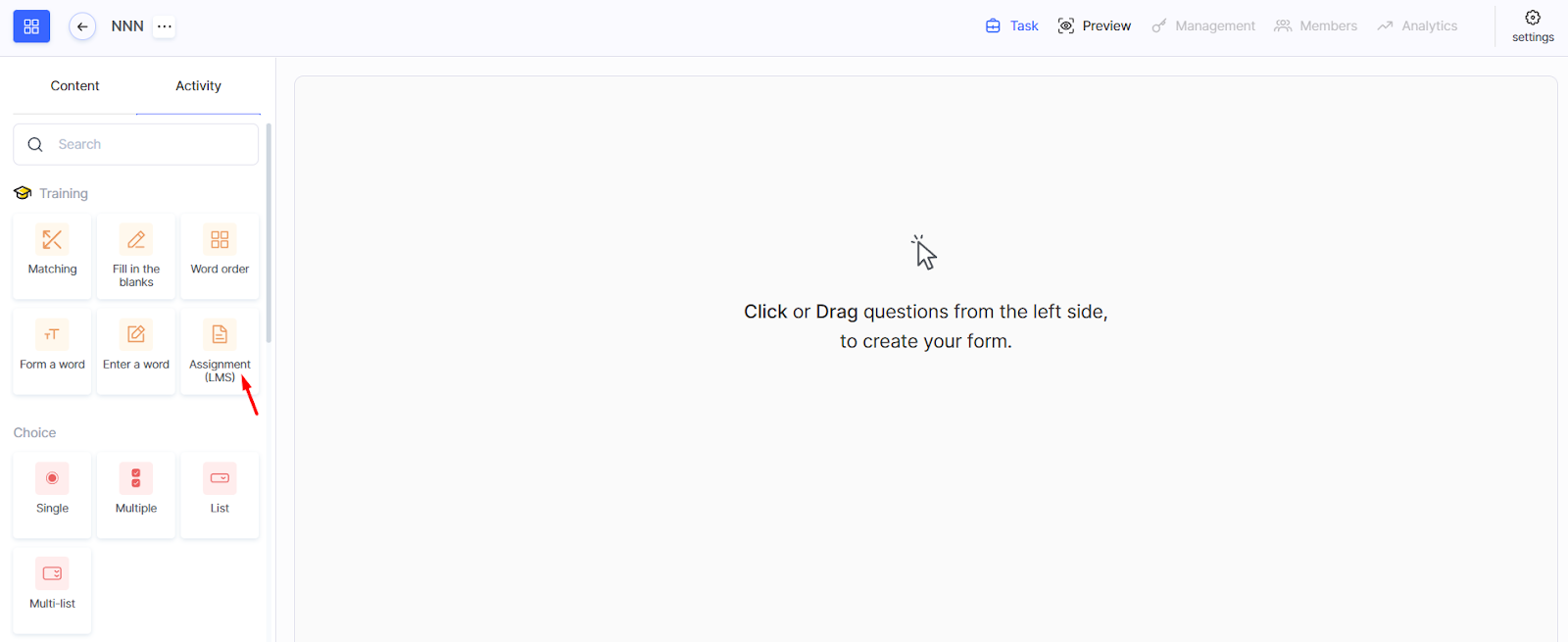Image resolution: width=1568 pixels, height=642 pixels.
Task: Click the left panel vertical scrollbar
Action: click(269, 235)
